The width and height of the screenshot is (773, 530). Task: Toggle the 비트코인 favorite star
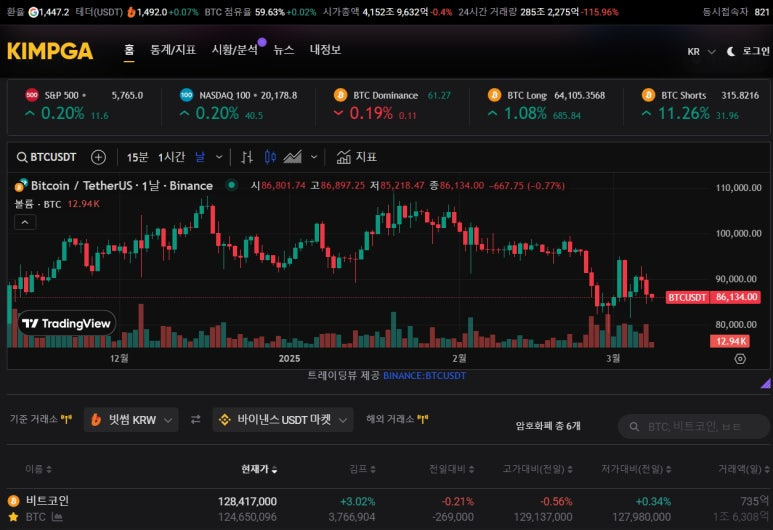pyautogui.click(x=13, y=517)
